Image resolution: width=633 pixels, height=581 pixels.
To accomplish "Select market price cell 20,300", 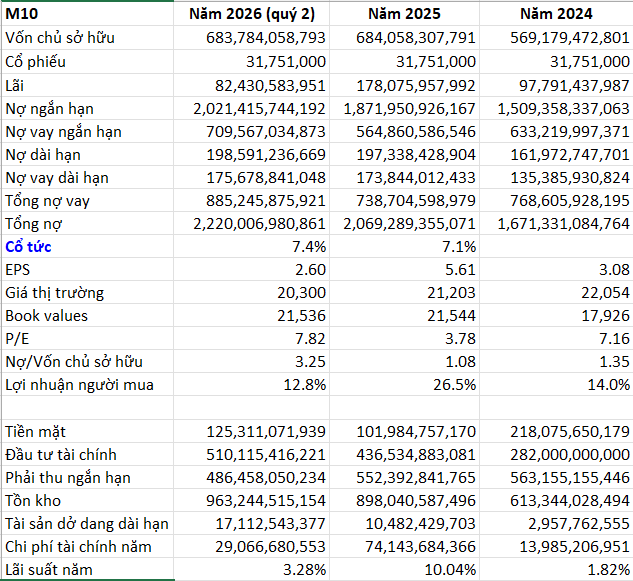I will click(x=252, y=293).
